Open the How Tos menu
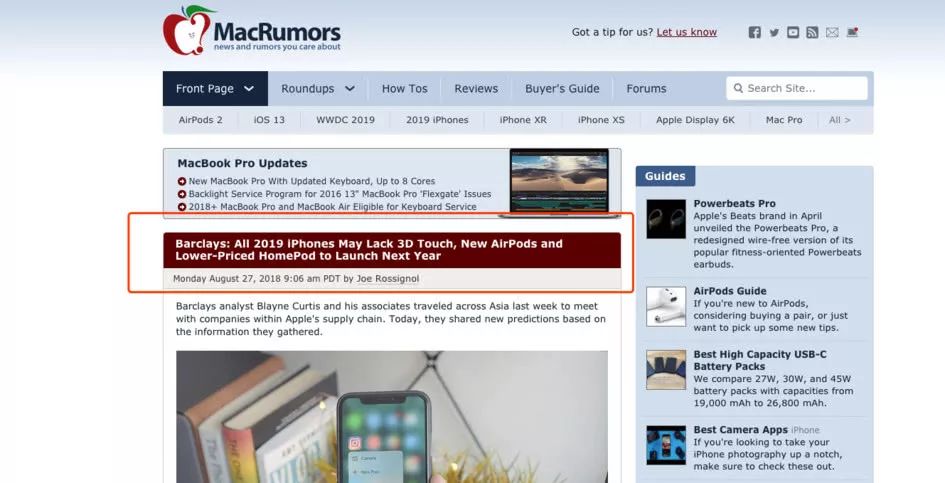The width and height of the screenshot is (945, 483). (x=404, y=89)
